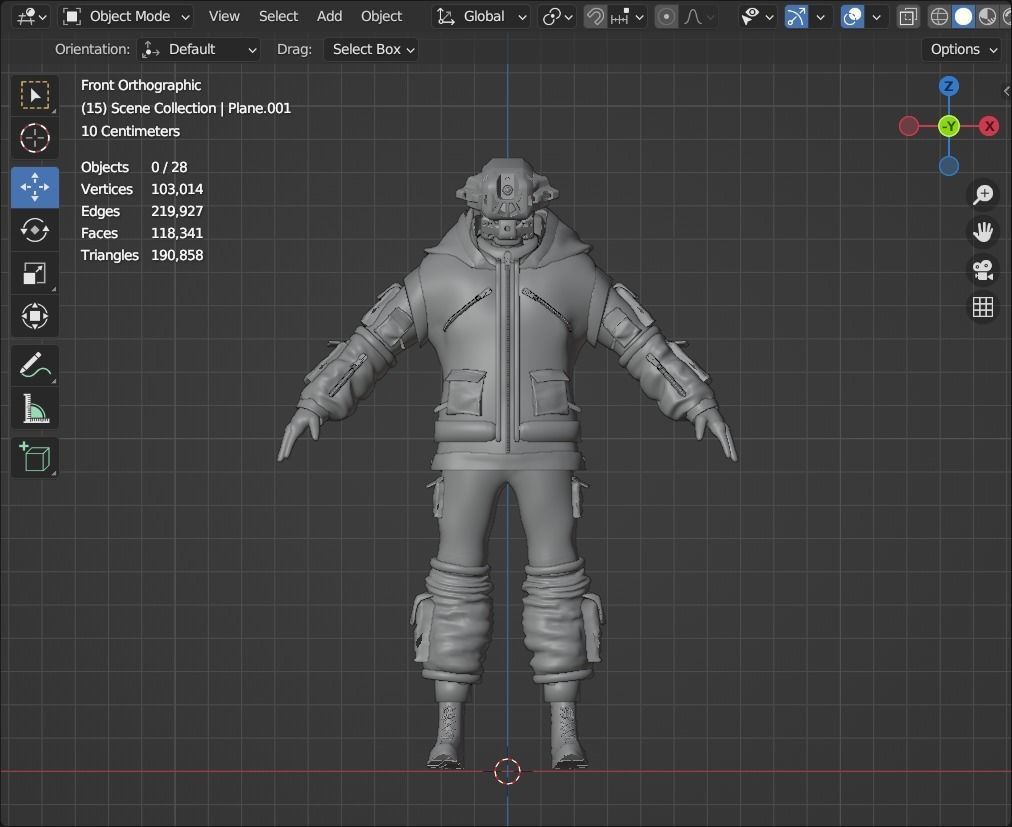
Task: Select the Cursor tool
Action: coord(35,138)
